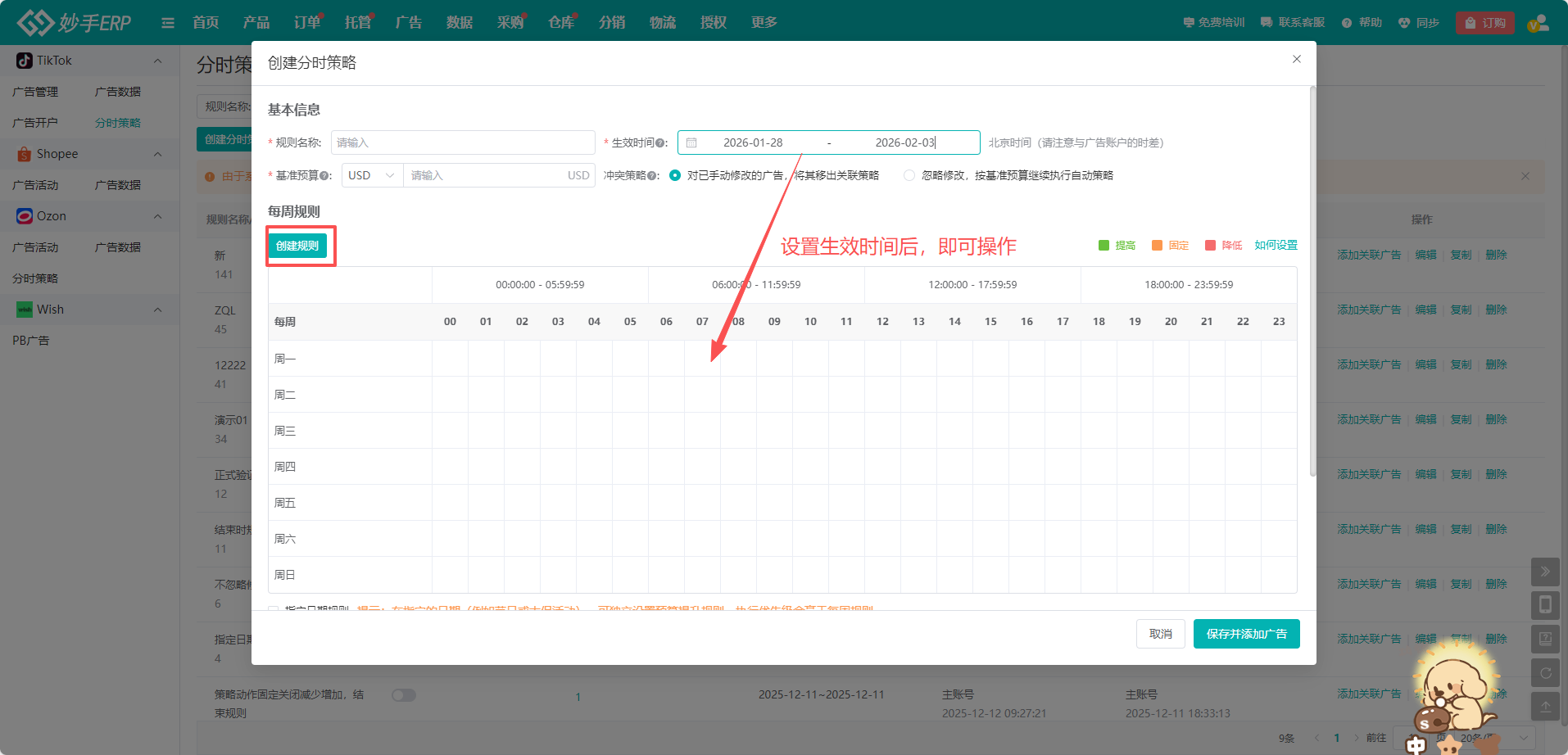Screen dimensions: 1568x755
Task: Click the 同步 sync icon in top bar
Action: [1404, 23]
